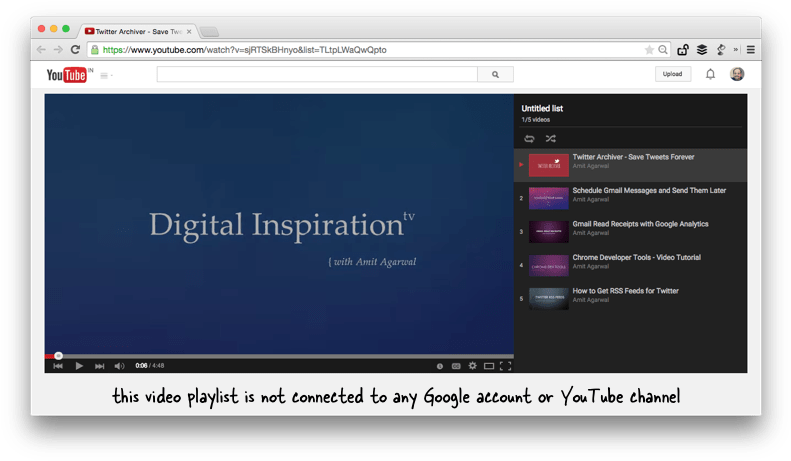Click the wrench extension icon in Chrome toolbar
This screenshot has height=461, width=791.
pyautogui.click(x=721, y=49)
